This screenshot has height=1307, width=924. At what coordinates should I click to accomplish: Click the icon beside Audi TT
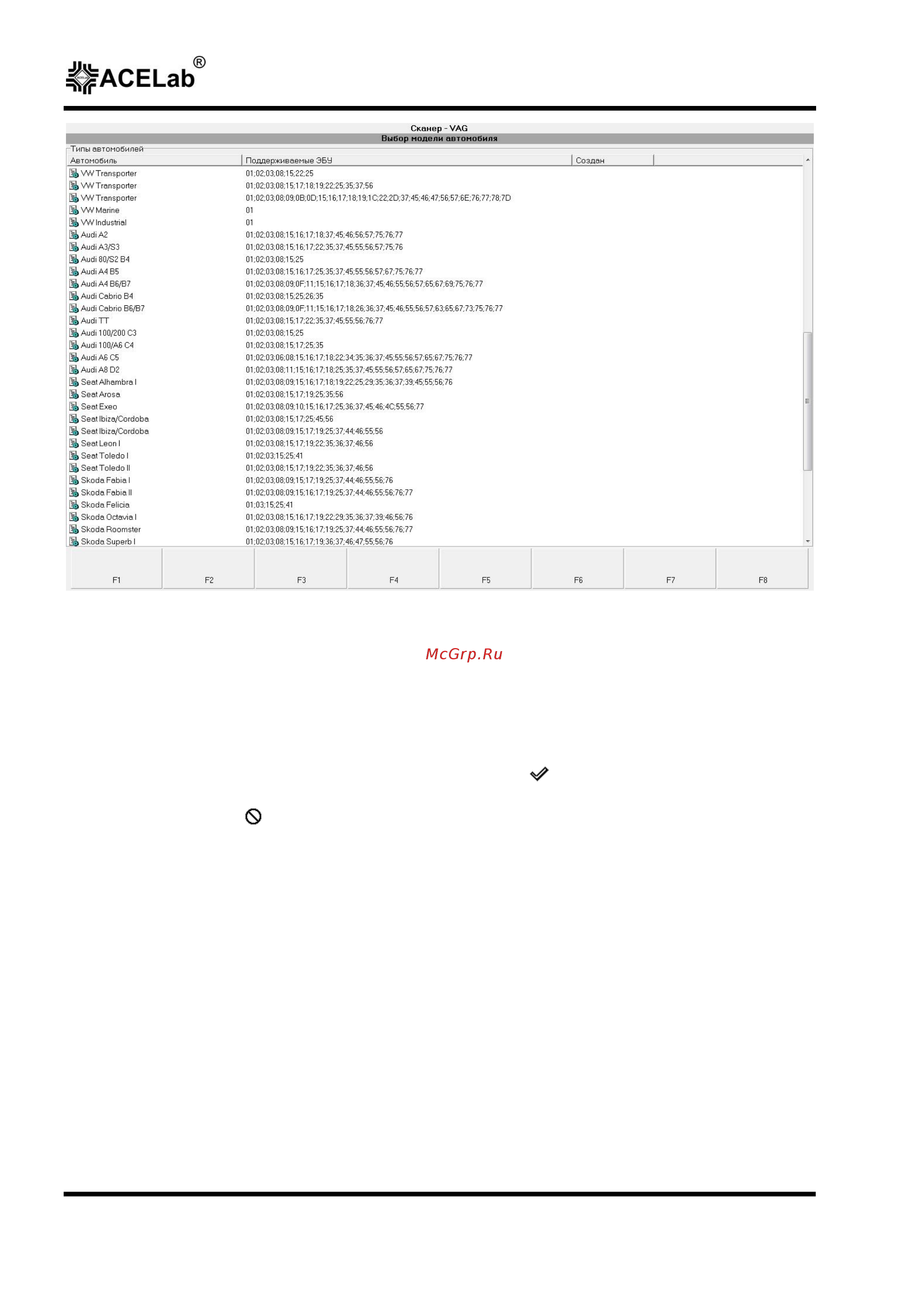click(74, 321)
